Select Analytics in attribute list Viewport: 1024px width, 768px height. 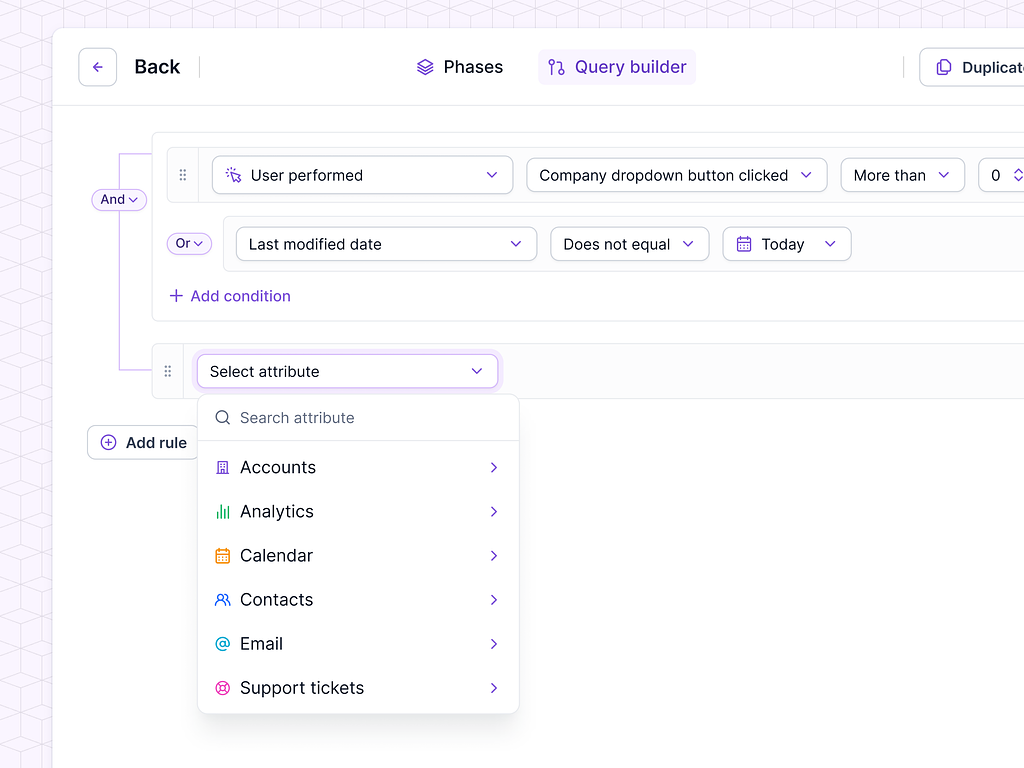click(359, 511)
